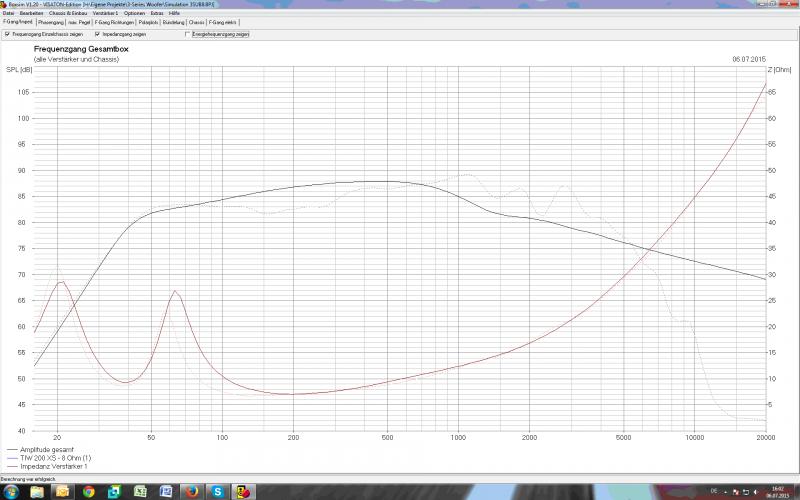Launch Firefox from the taskbar
This screenshot has width=800, height=500.
192,491
